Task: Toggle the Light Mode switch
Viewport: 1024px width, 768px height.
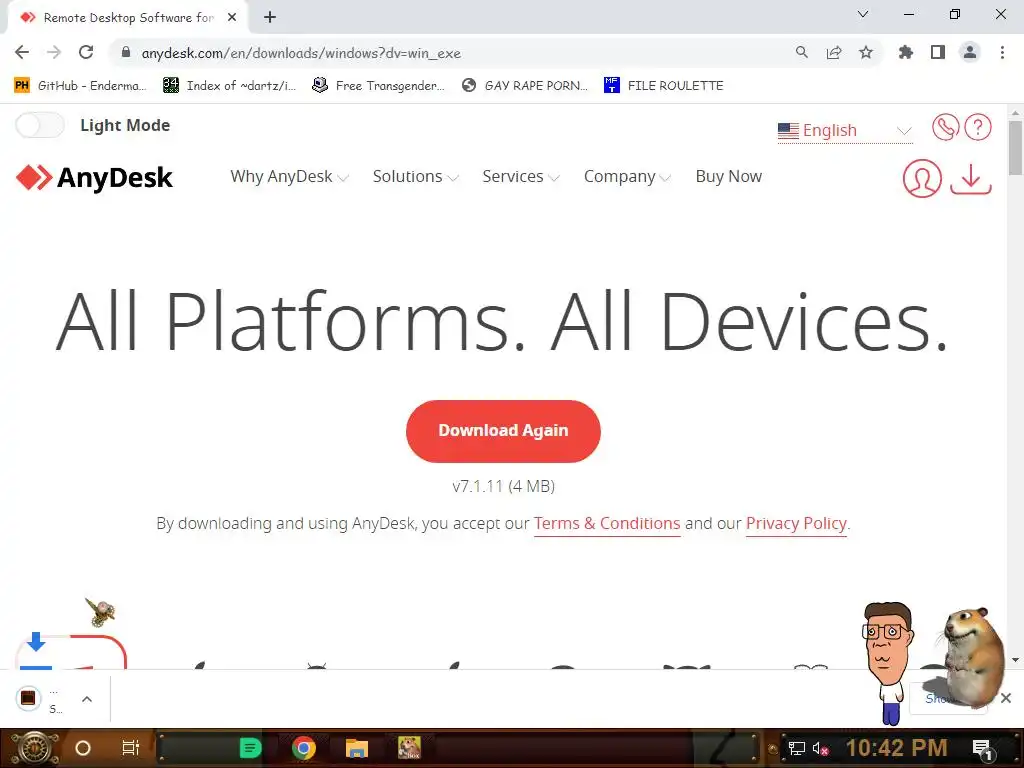Action: (40, 125)
